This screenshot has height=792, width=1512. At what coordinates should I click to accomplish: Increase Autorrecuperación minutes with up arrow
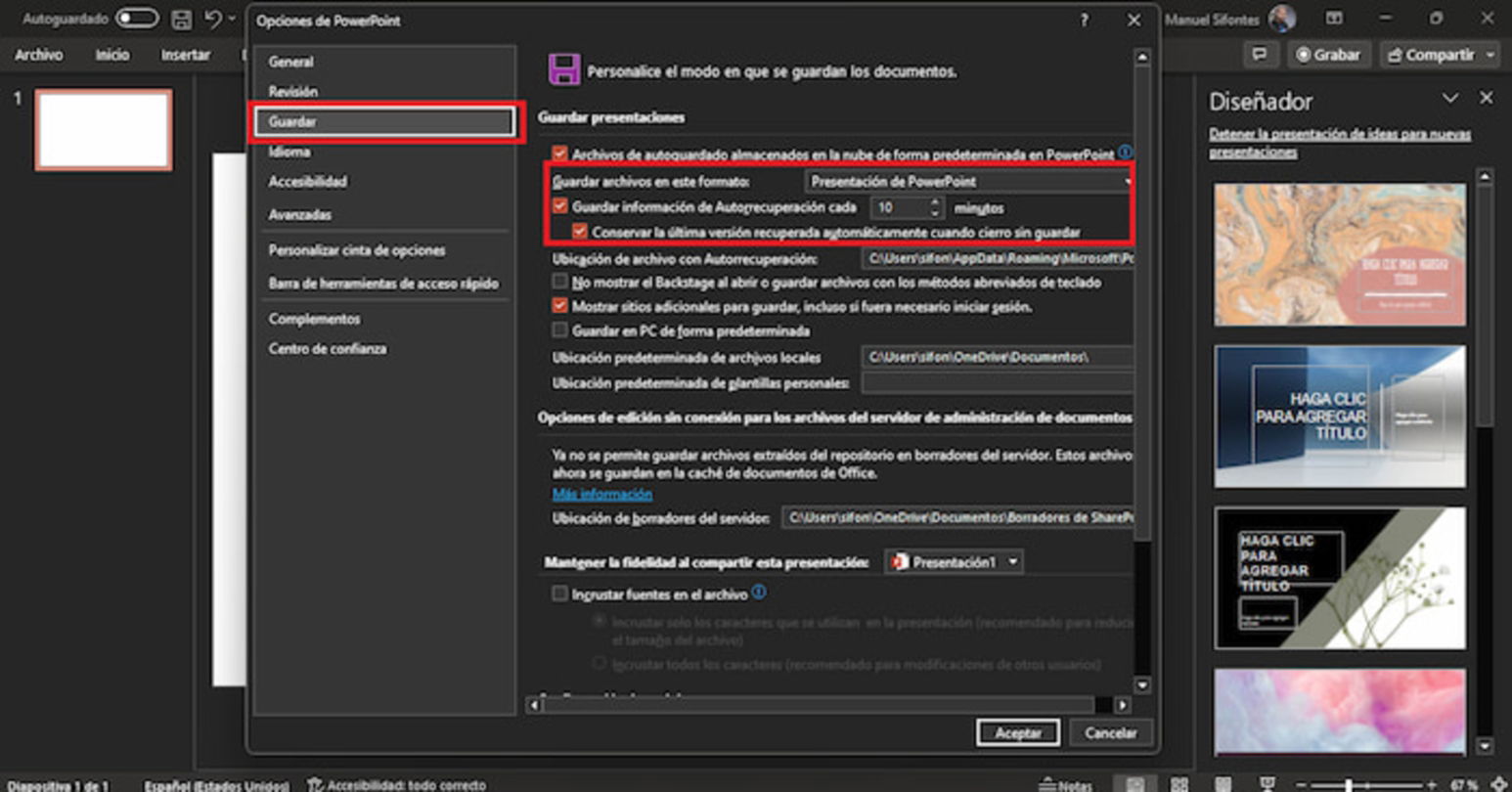coord(935,202)
